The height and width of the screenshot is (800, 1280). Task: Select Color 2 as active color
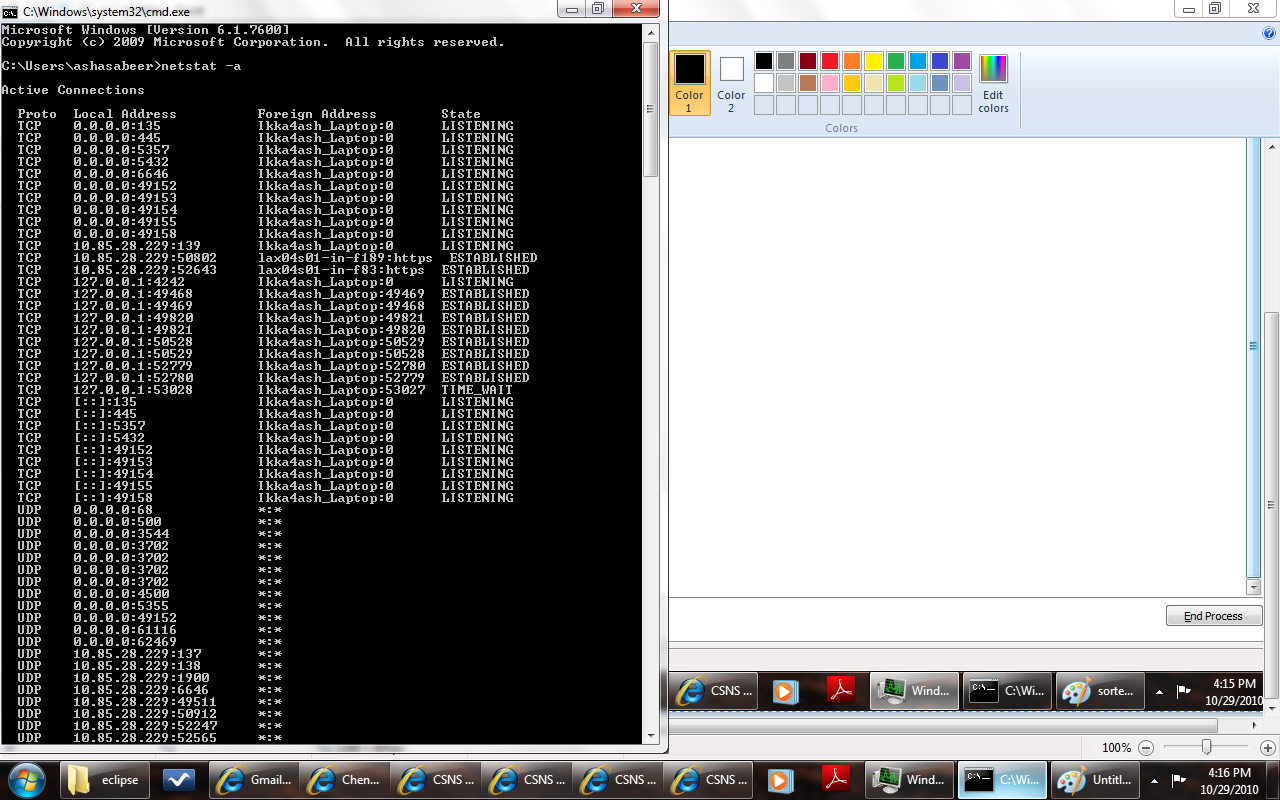pos(731,83)
